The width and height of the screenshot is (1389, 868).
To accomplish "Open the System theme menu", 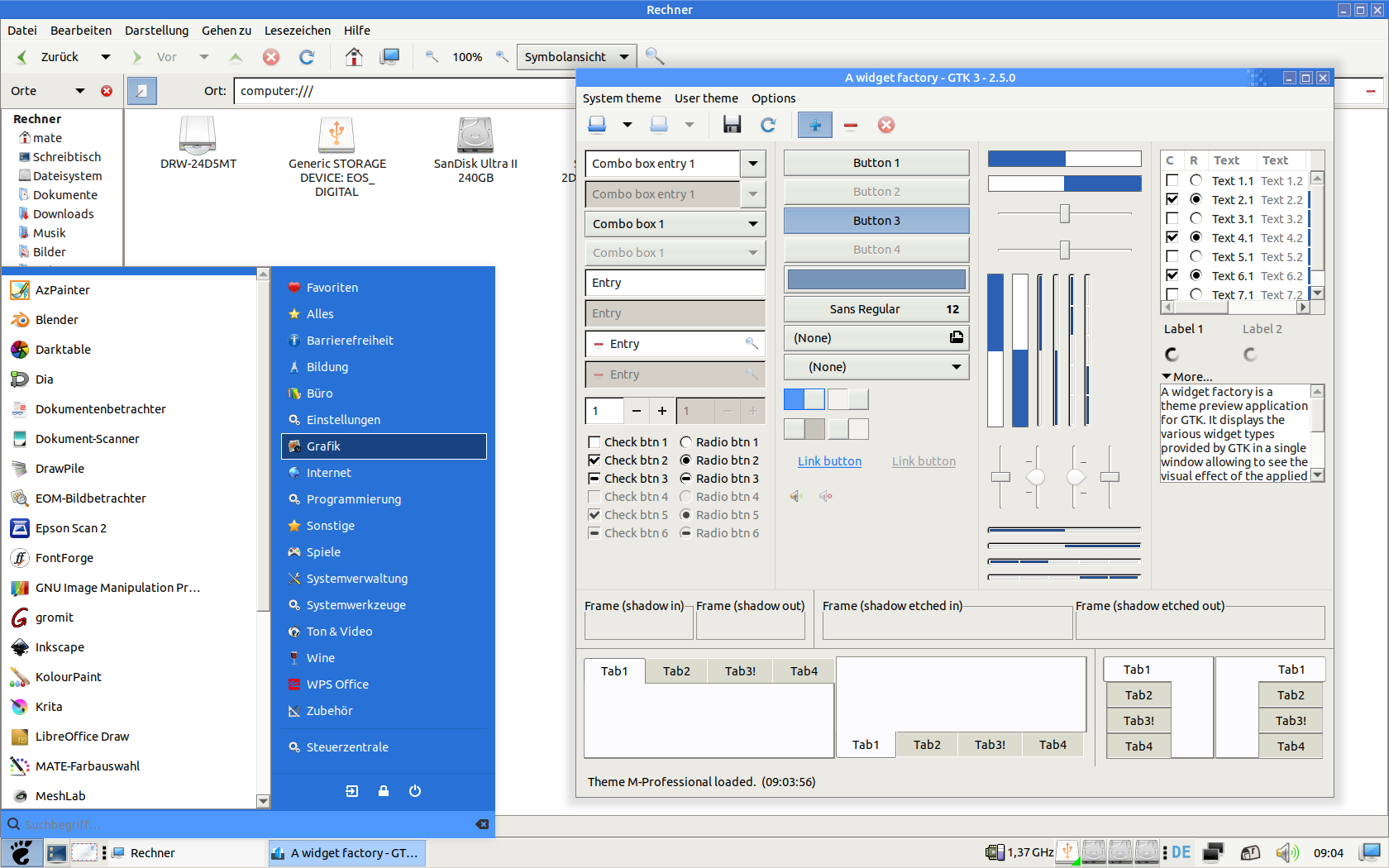I will click(x=622, y=98).
